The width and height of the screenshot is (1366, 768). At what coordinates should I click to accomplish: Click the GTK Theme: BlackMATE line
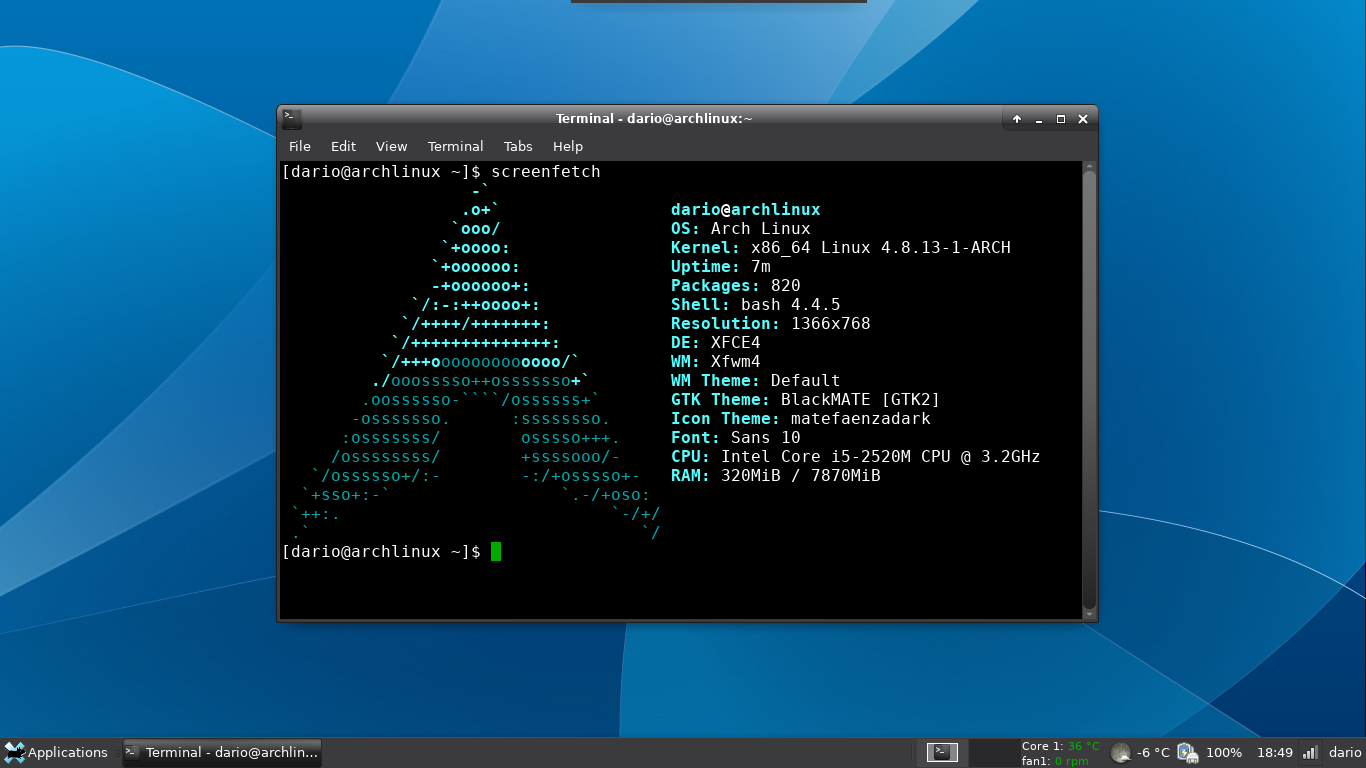806,400
